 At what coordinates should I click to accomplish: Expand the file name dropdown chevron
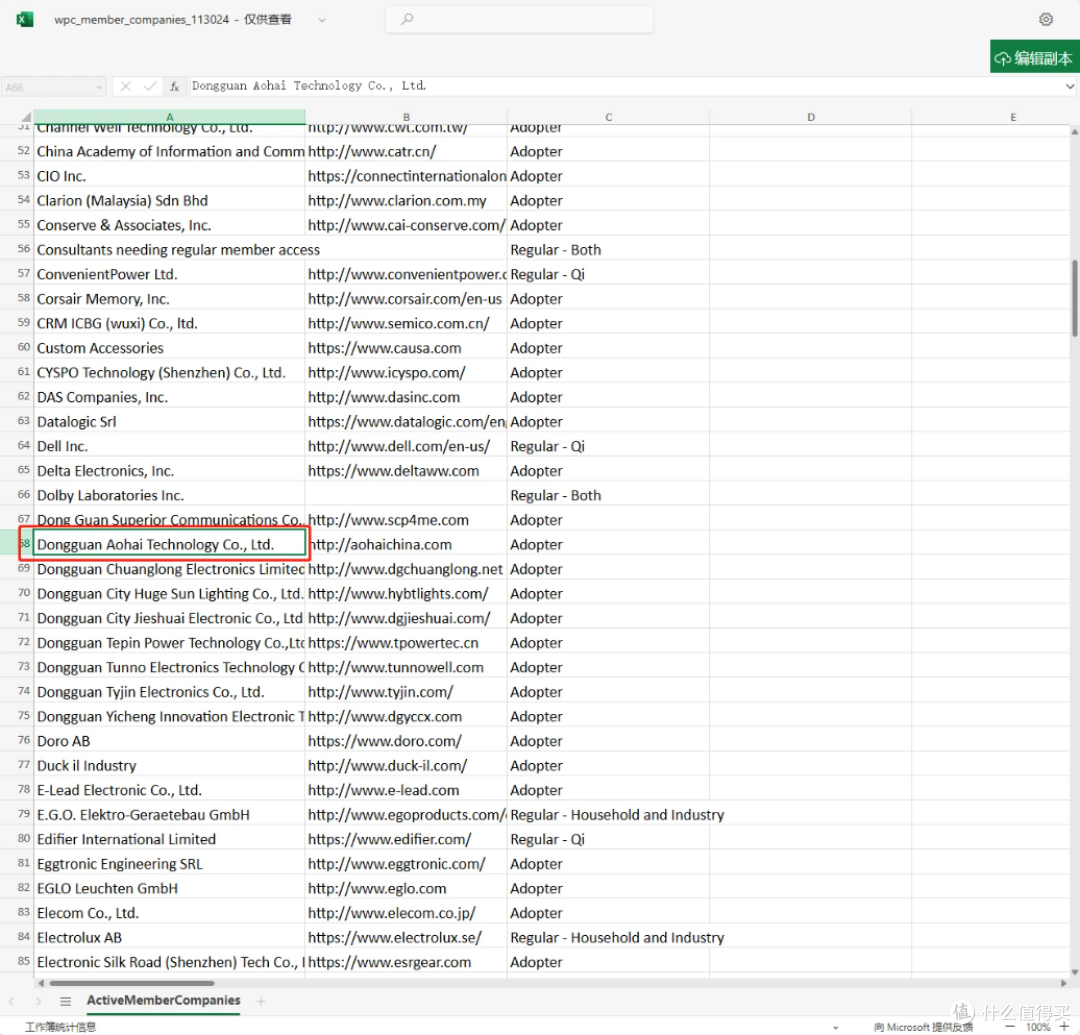pyautogui.click(x=322, y=20)
